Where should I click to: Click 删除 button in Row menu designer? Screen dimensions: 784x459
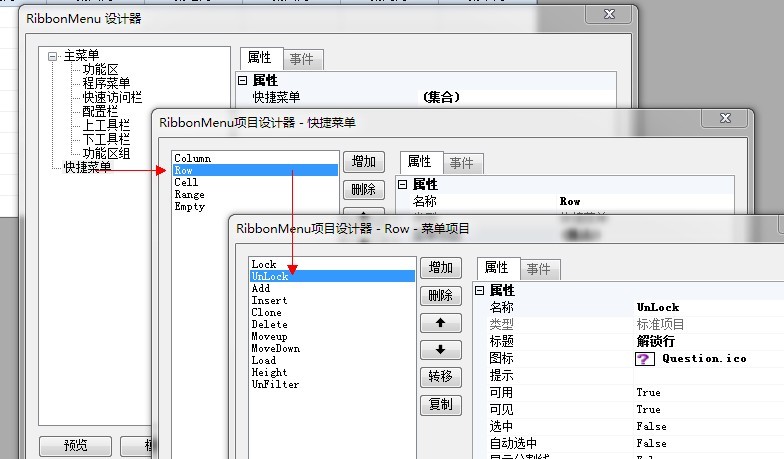pos(440,295)
